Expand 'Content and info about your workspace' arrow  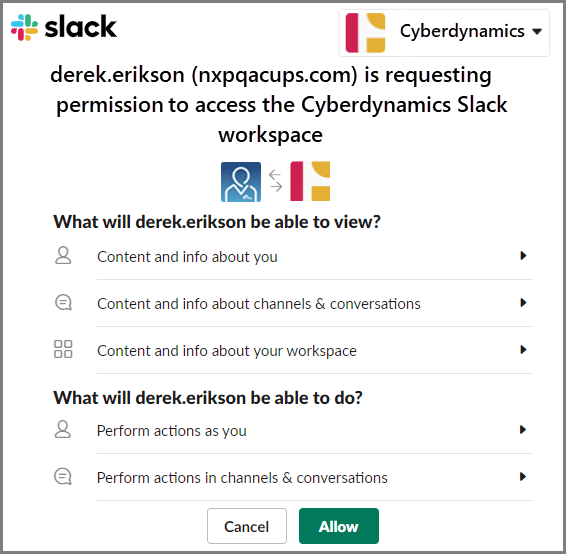pyautogui.click(x=523, y=350)
